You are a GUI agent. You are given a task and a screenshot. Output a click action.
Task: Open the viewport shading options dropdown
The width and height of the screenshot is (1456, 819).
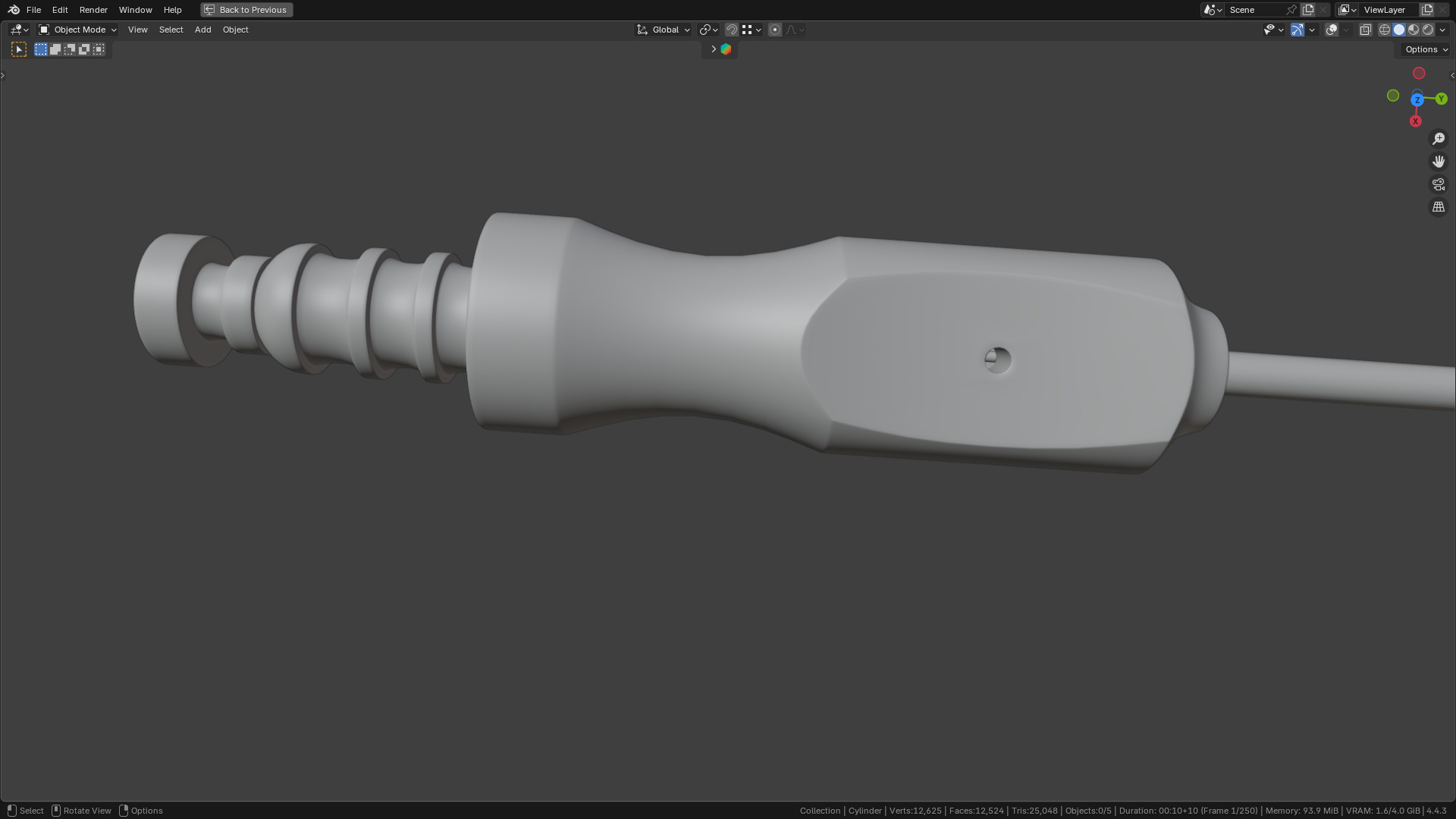(1443, 30)
